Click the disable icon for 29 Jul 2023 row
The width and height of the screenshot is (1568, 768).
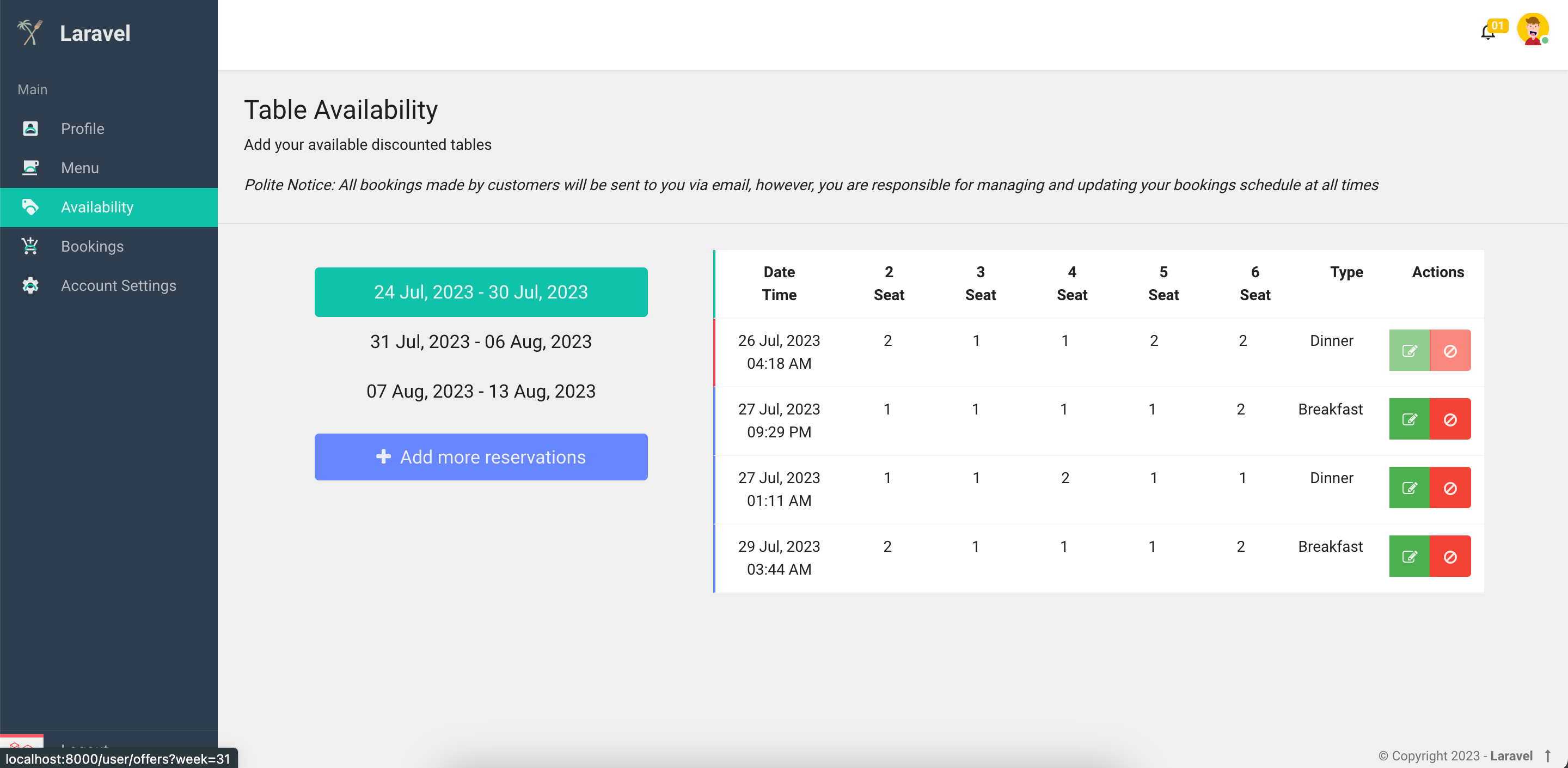[x=1448, y=556]
